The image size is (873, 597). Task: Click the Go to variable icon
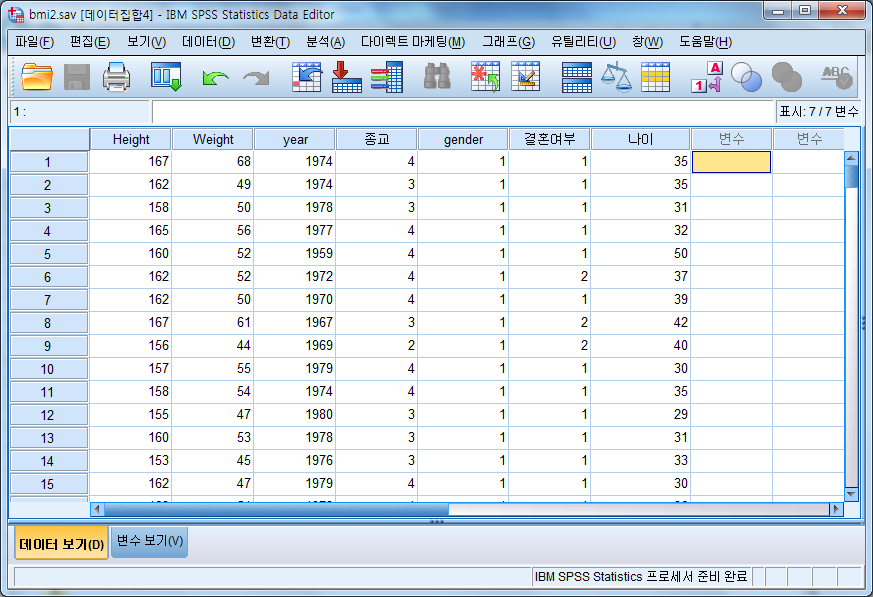[346, 77]
